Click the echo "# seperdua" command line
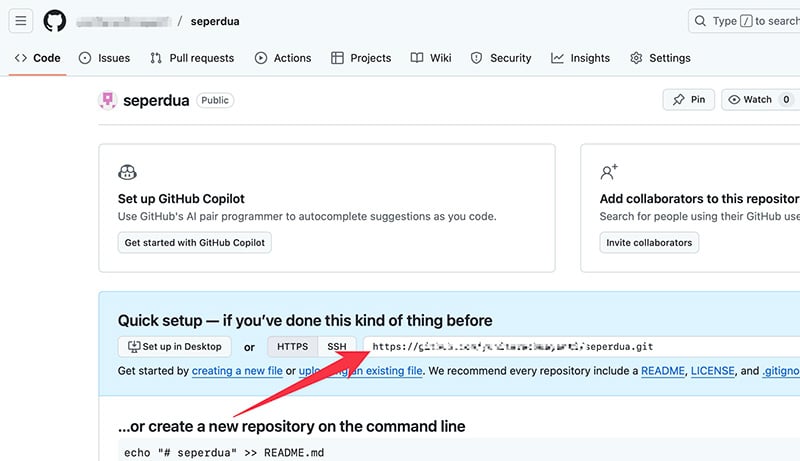The height and width of the screenshot is (461, 800). (x=224, y=453)
